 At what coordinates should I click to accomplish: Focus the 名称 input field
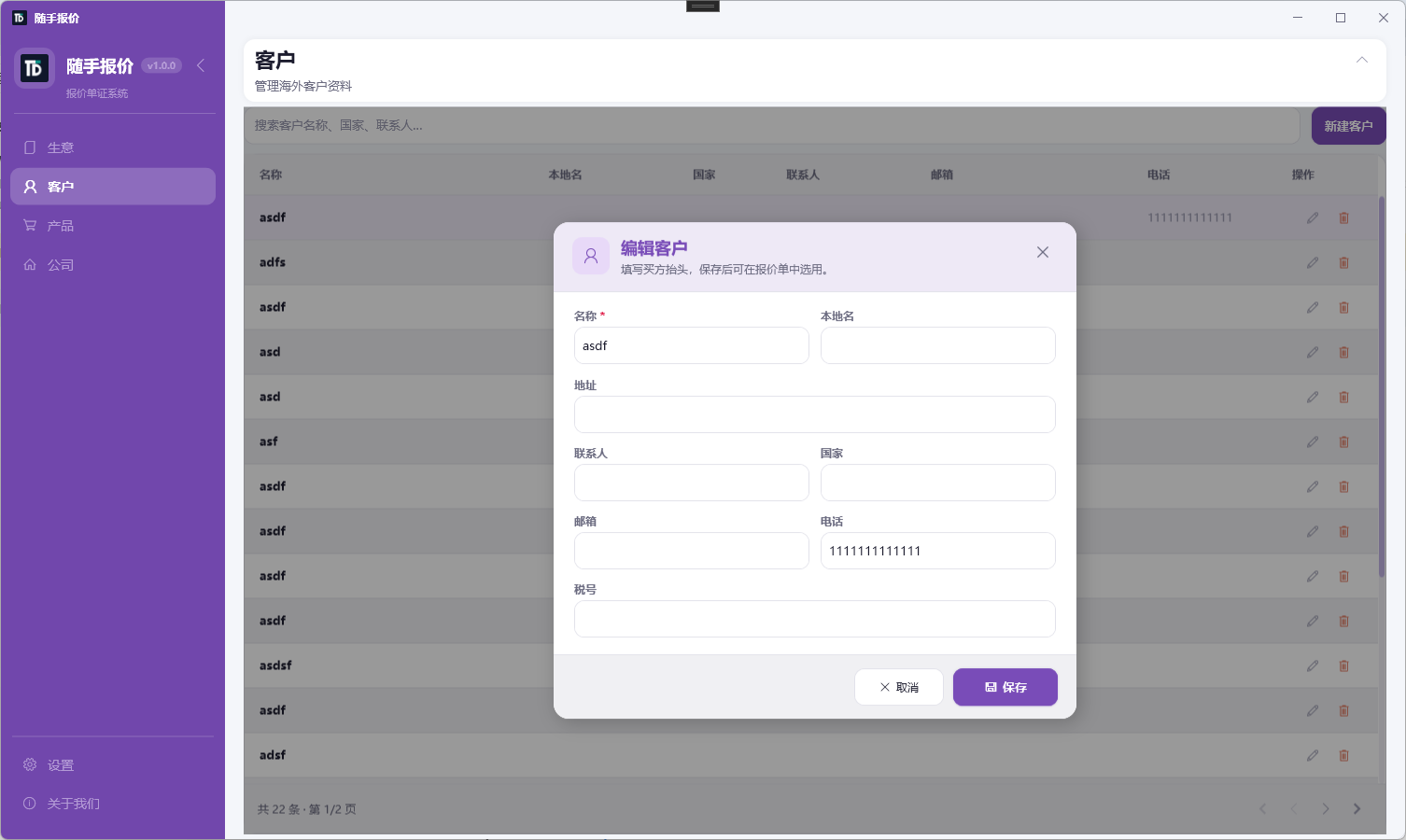[x=692, y=345]
